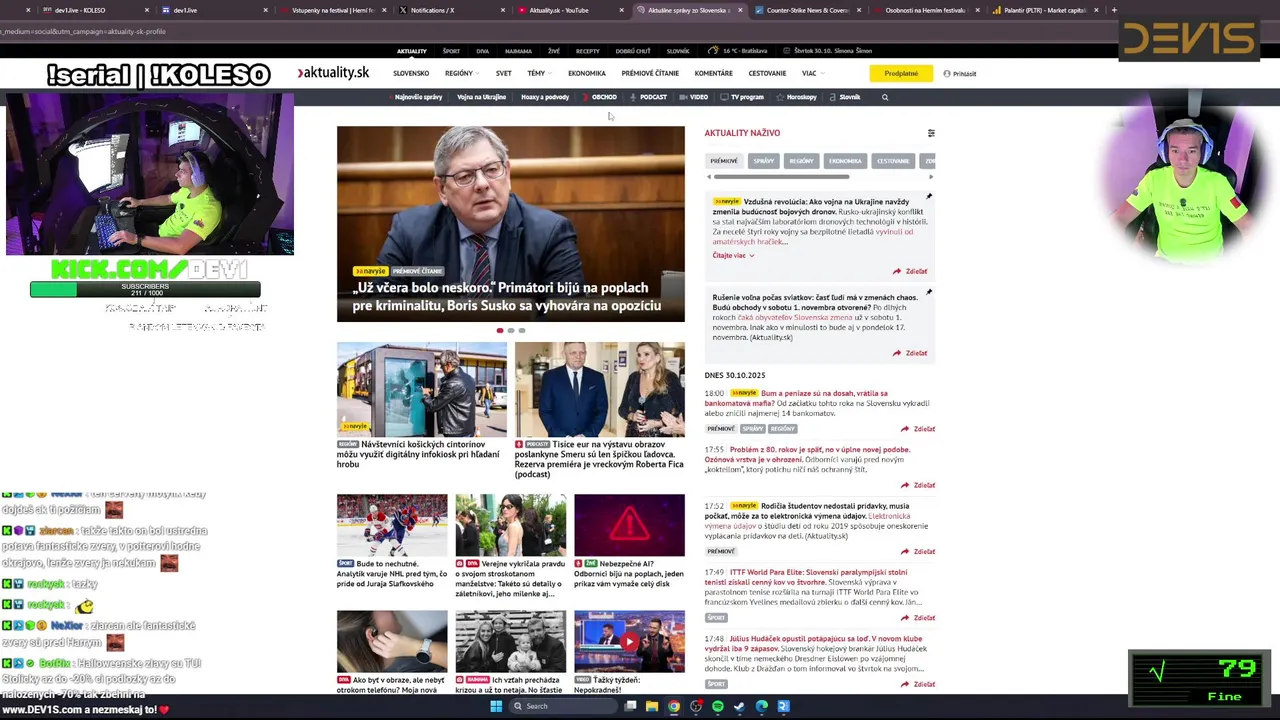The height and width of the screenshot is (720, 1280).
Task: Share the 'Vzdušná revolúcia' article via Zdieľať
Action: [x=910, y=271]
